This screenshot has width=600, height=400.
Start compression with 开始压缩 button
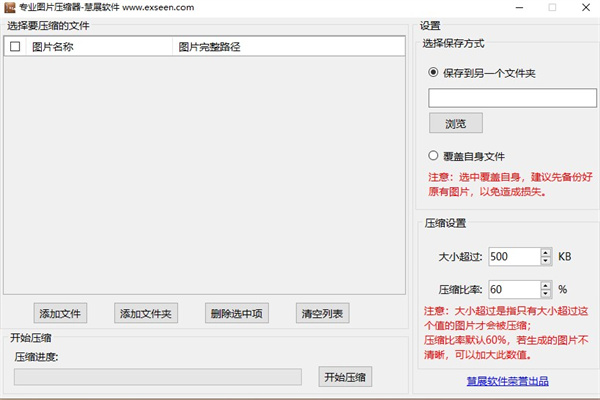(x=345, y=377)
